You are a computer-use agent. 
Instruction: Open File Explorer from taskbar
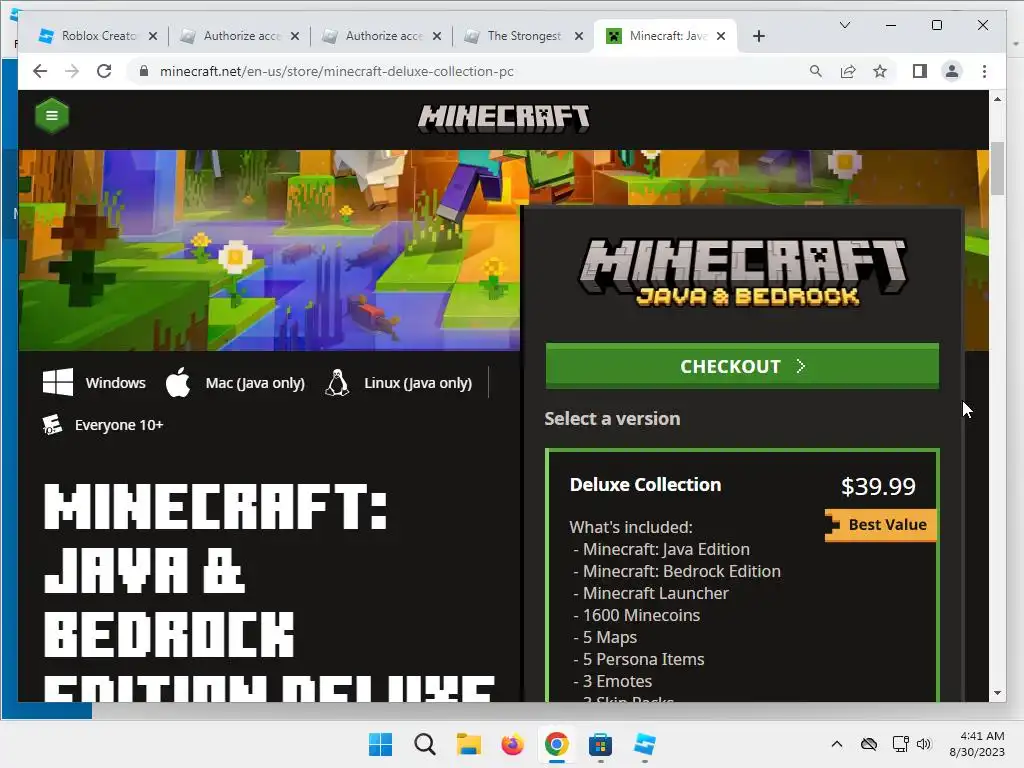tap(468, 744)
